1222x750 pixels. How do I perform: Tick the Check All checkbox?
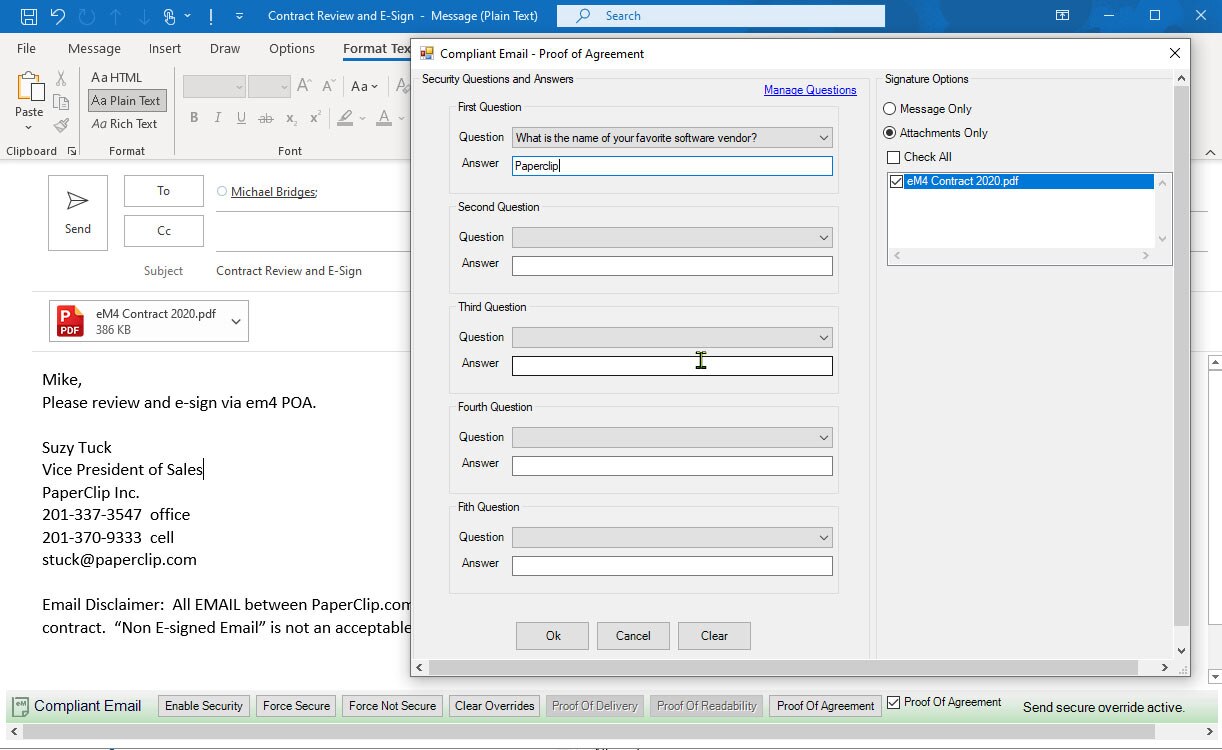tap(894, 157)
